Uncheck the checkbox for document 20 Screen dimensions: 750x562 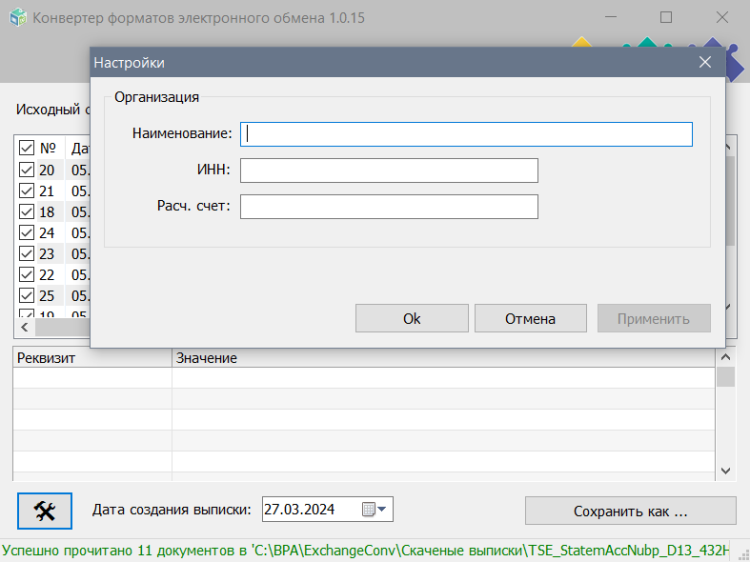[x=27, y=170]
